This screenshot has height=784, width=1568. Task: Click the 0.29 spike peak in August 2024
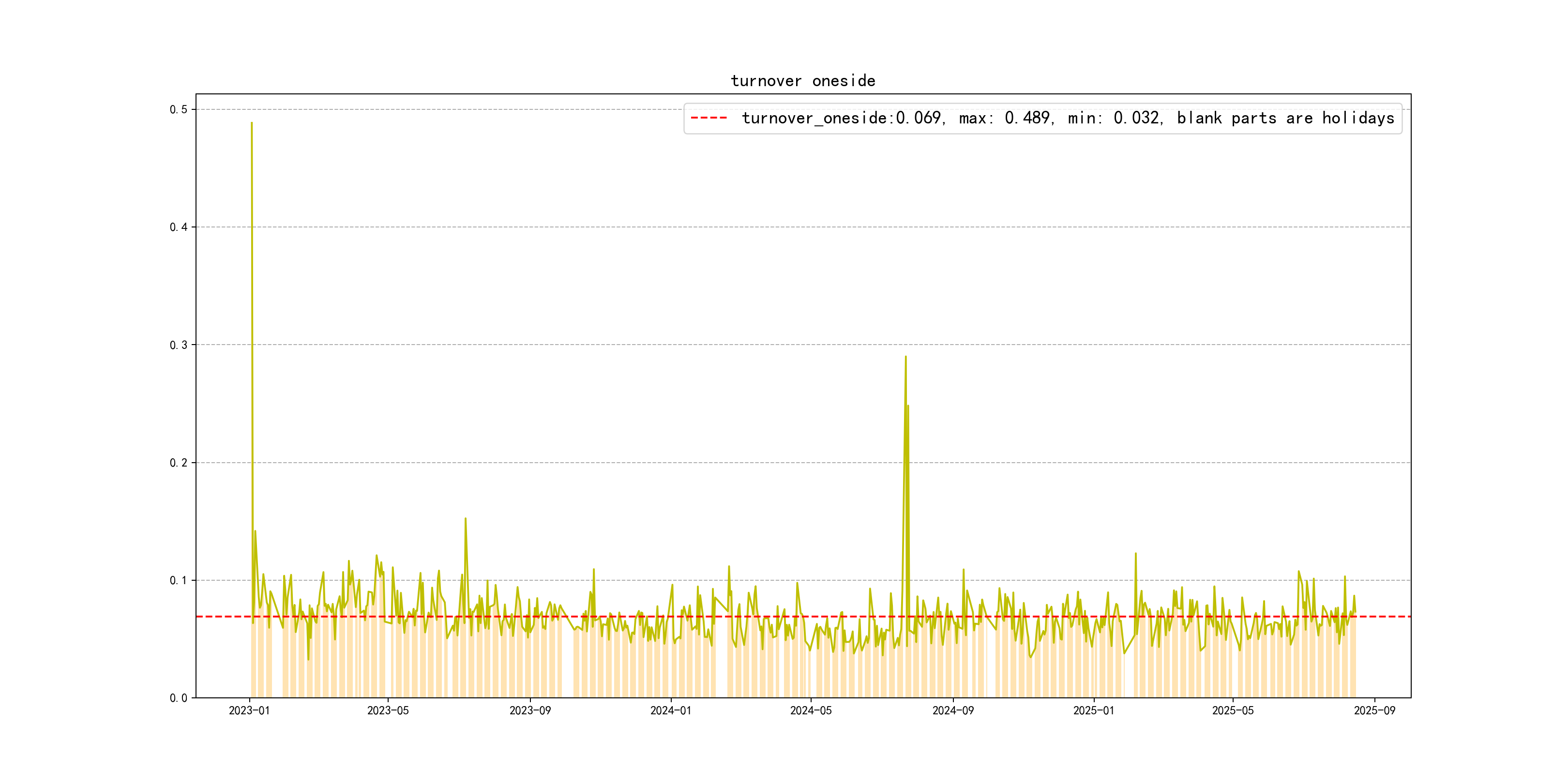pyautogui.click(x=906, y=357)
